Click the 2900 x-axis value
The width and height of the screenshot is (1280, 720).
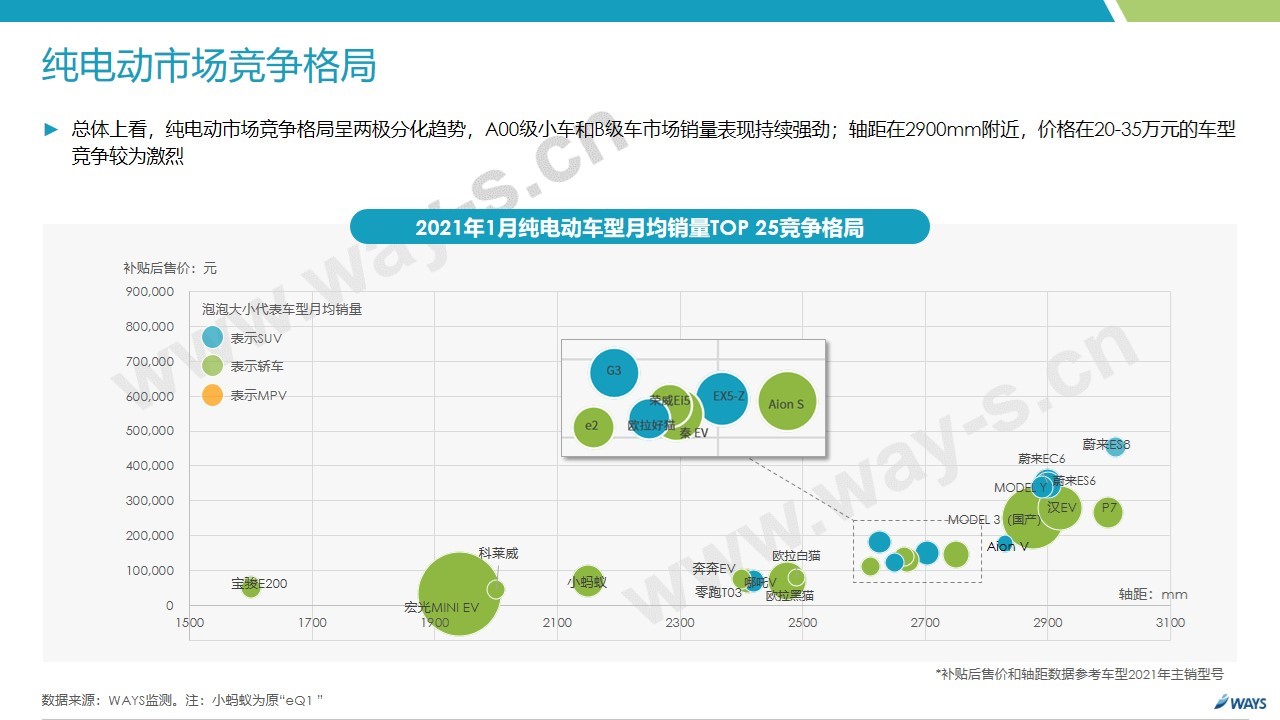[x=1048, y=623]
